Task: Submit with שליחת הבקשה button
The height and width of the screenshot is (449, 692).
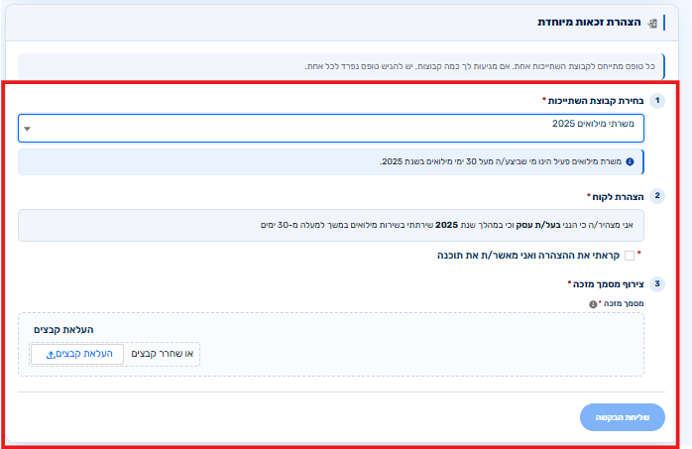Action: [622, 417]
